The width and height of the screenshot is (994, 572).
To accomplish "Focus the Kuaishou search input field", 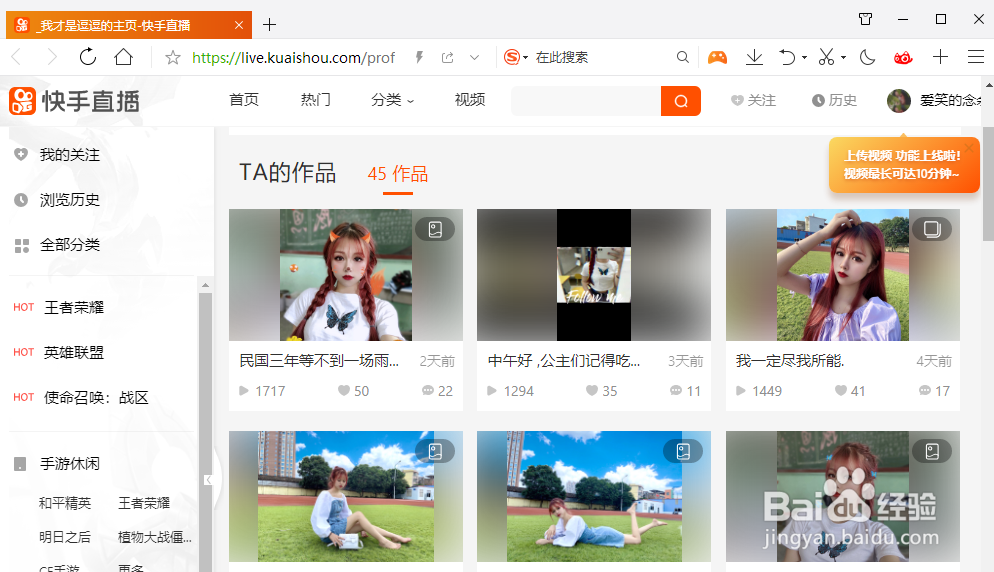I will [586, 101].
